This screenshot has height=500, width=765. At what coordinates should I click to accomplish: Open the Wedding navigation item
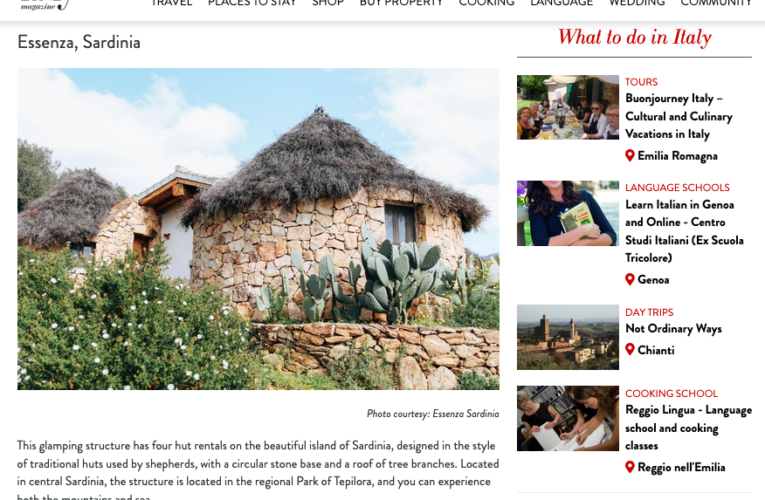637,3
